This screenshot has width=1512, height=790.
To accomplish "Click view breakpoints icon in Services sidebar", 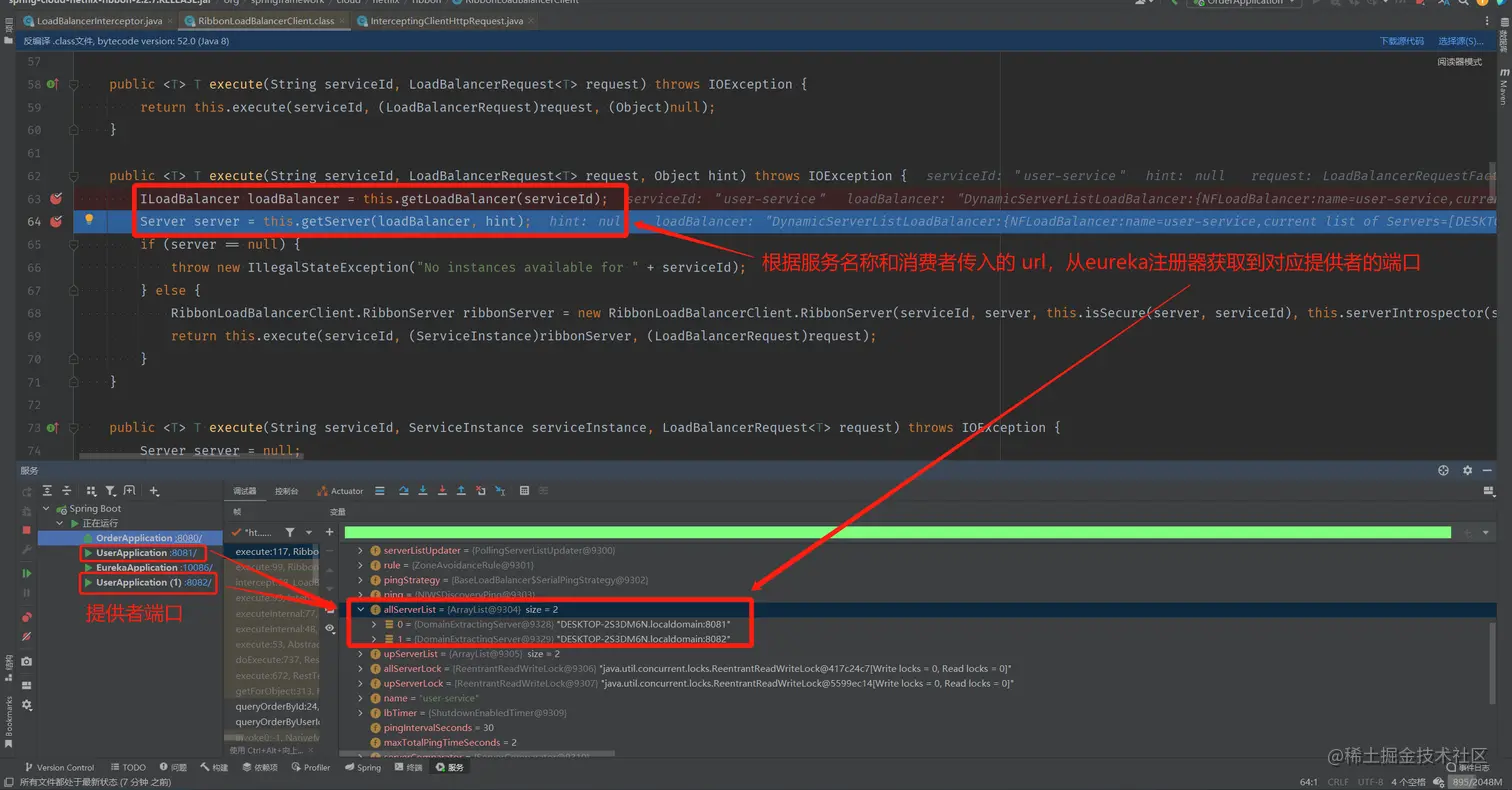I will point(27,617).
